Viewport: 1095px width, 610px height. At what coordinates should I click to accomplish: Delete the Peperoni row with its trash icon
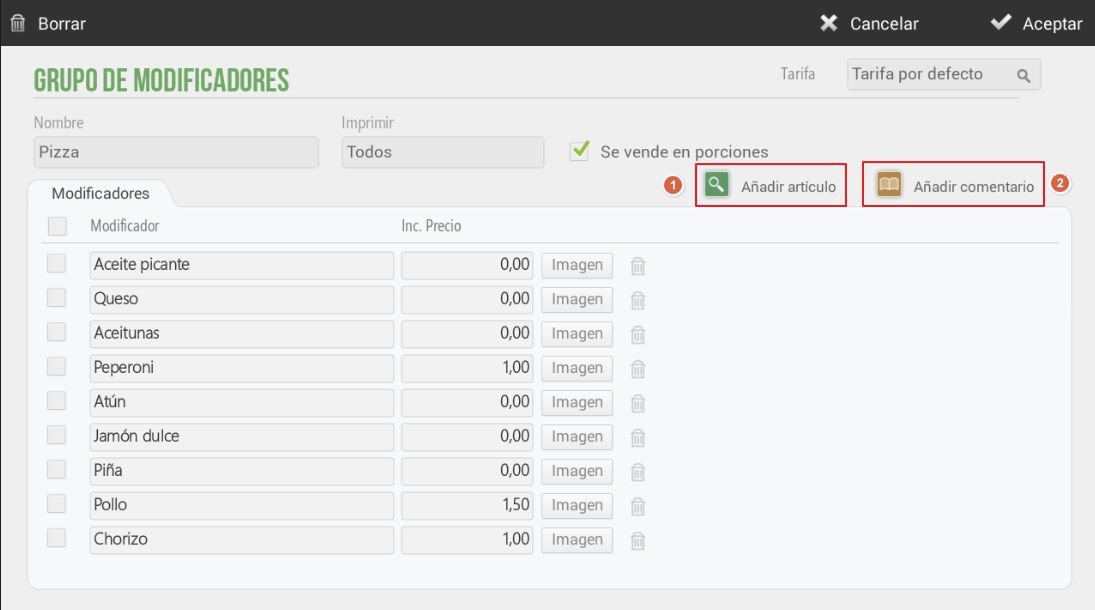(x=638, y=369)
